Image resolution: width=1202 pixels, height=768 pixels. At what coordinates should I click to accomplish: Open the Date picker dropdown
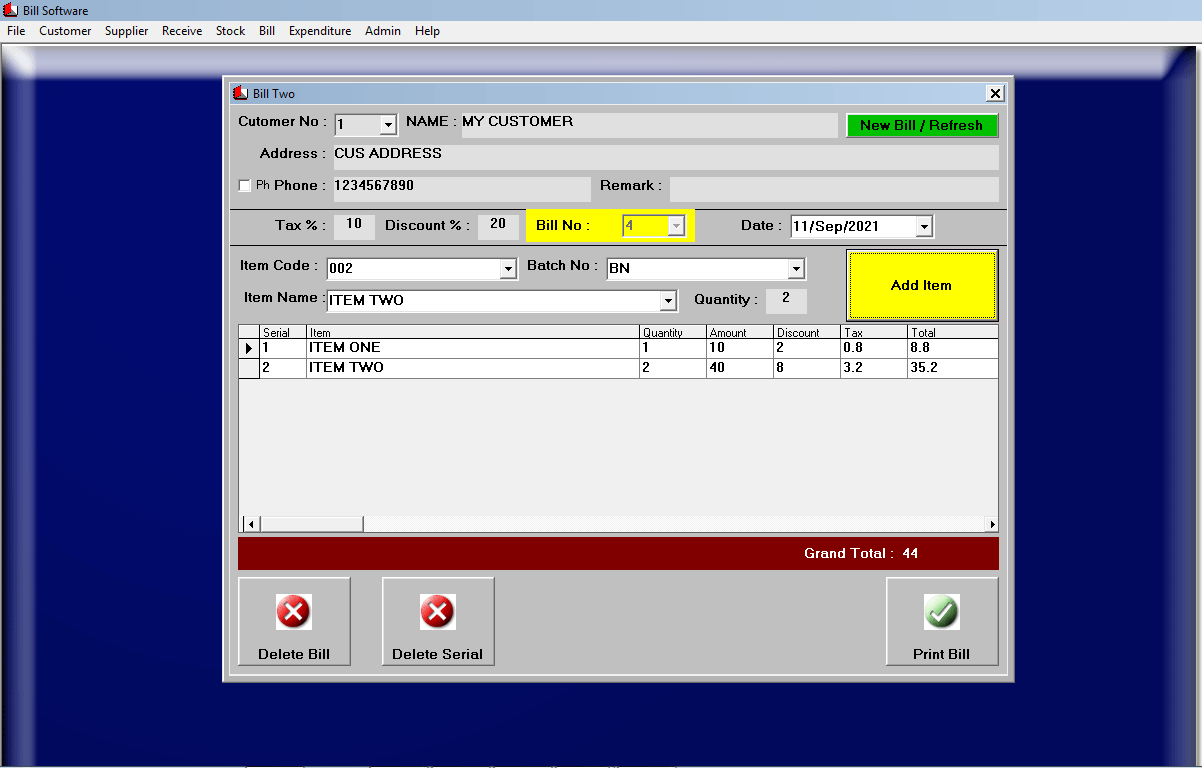[924, 227]
